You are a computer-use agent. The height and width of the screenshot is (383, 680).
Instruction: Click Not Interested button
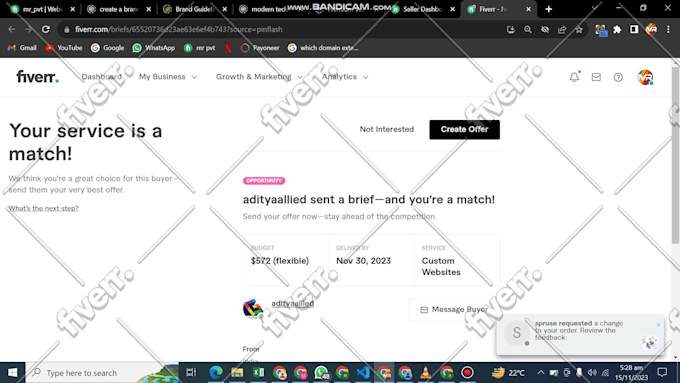[x=386, y=129]
